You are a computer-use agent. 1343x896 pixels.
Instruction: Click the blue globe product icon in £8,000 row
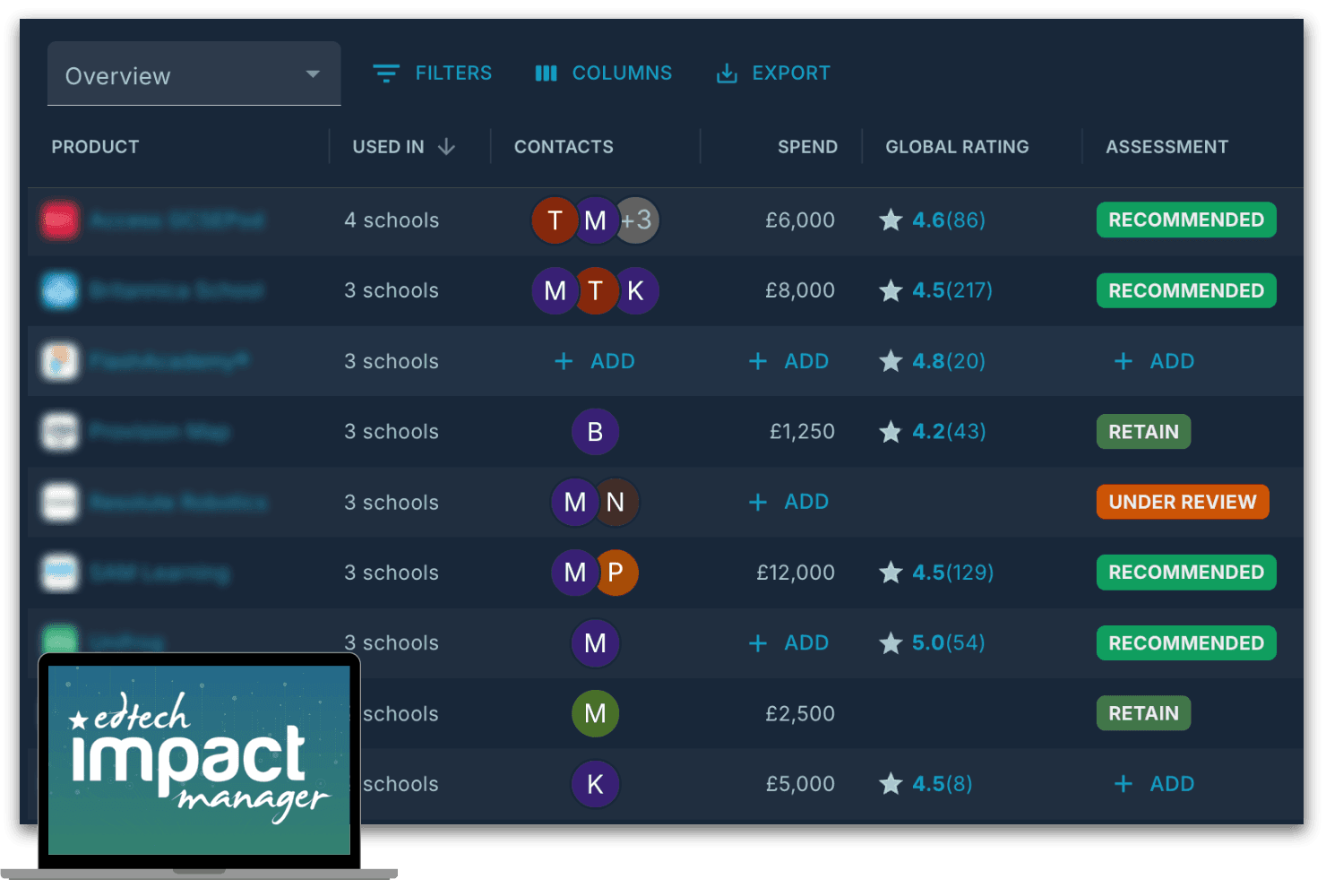(60, 291)
